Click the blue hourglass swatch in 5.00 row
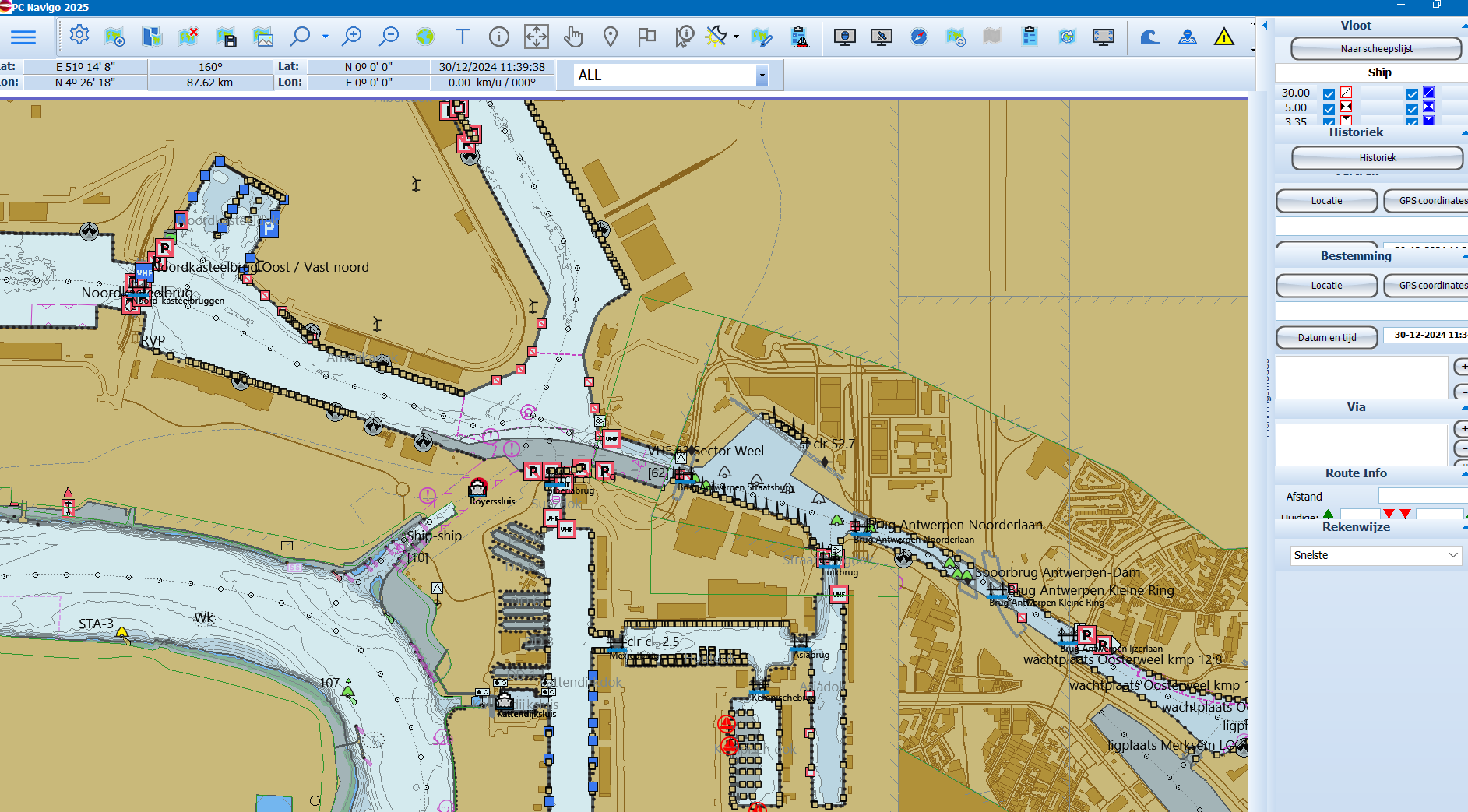Image resolution: width=1468 pixels, height=812 pixels. point(1428,107)
